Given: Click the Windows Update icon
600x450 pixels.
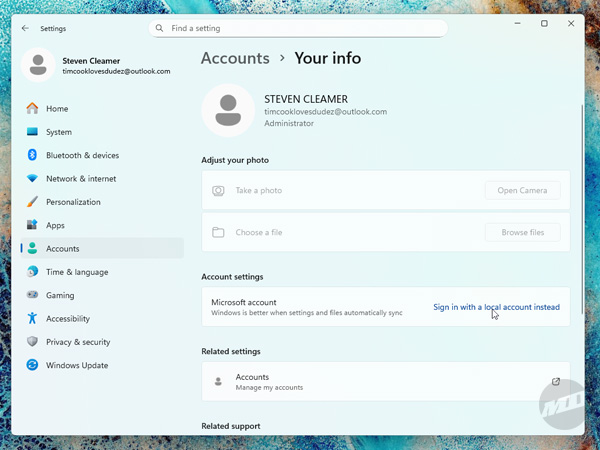Looking at the screenshot, I should [33, 365].
